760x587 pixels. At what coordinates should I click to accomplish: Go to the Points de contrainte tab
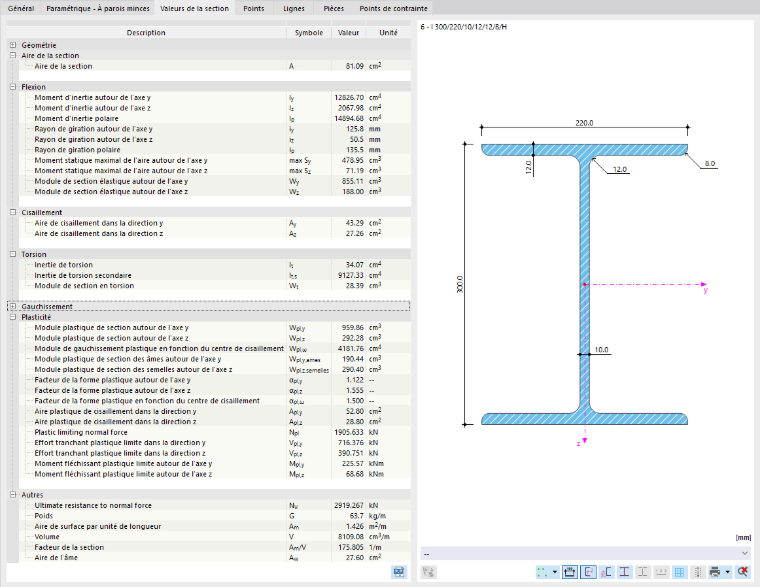(394, 8)
